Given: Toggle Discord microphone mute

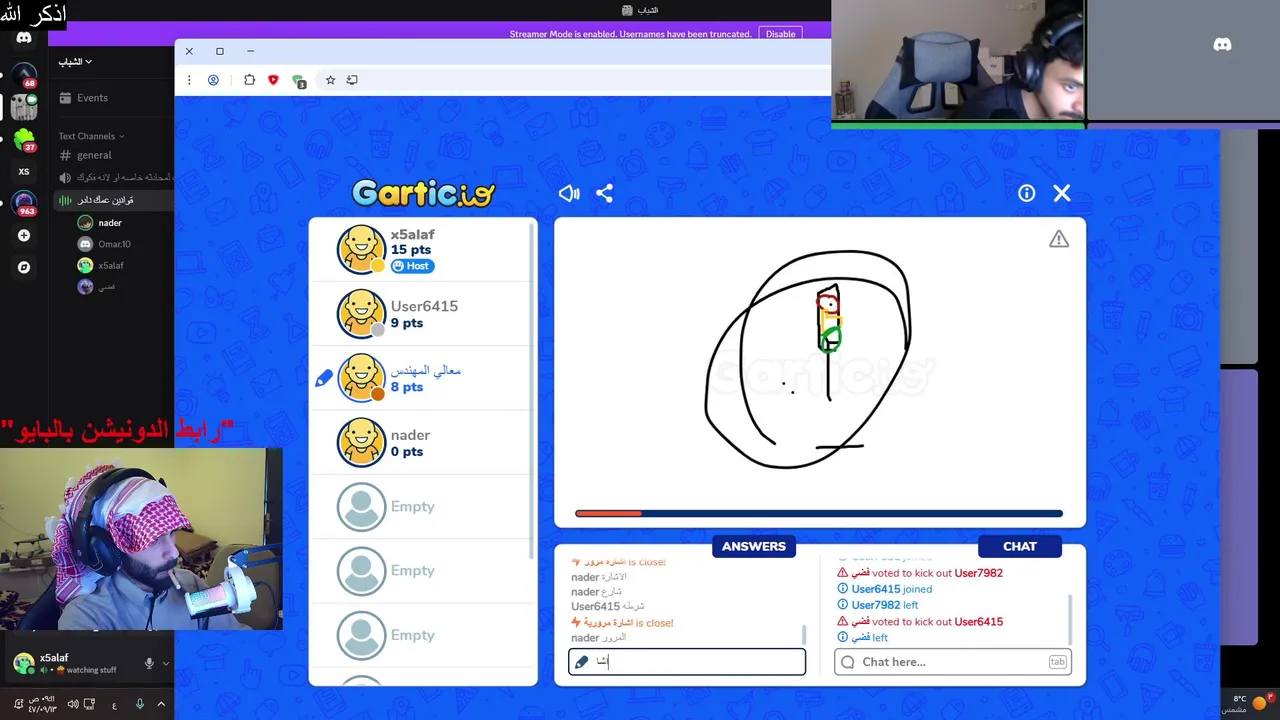Looking at the screenshot, I should (x=149, y=663).
